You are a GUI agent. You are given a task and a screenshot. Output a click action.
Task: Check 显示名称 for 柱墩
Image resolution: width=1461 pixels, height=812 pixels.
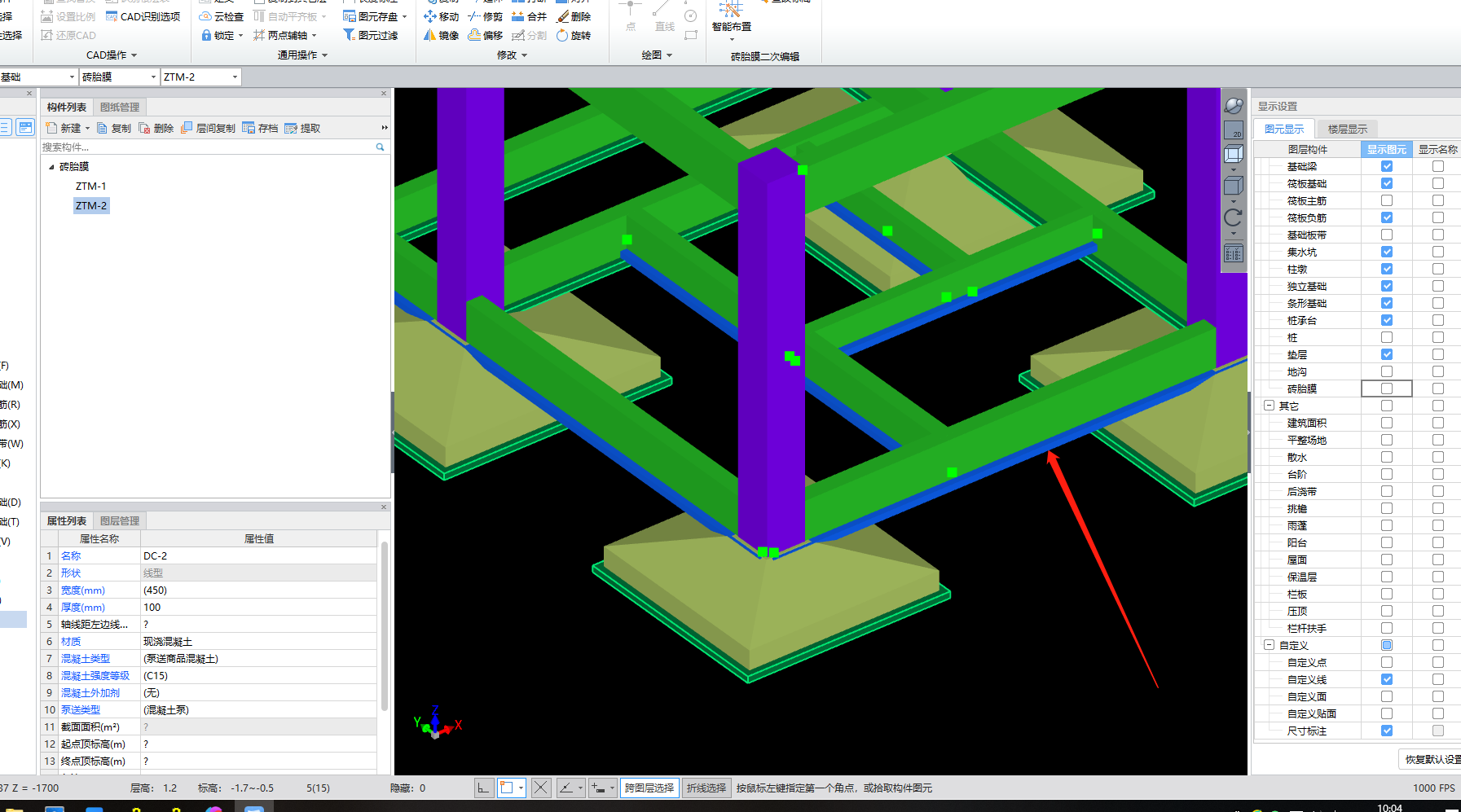pyautogui.click(x=1438, y=269)
